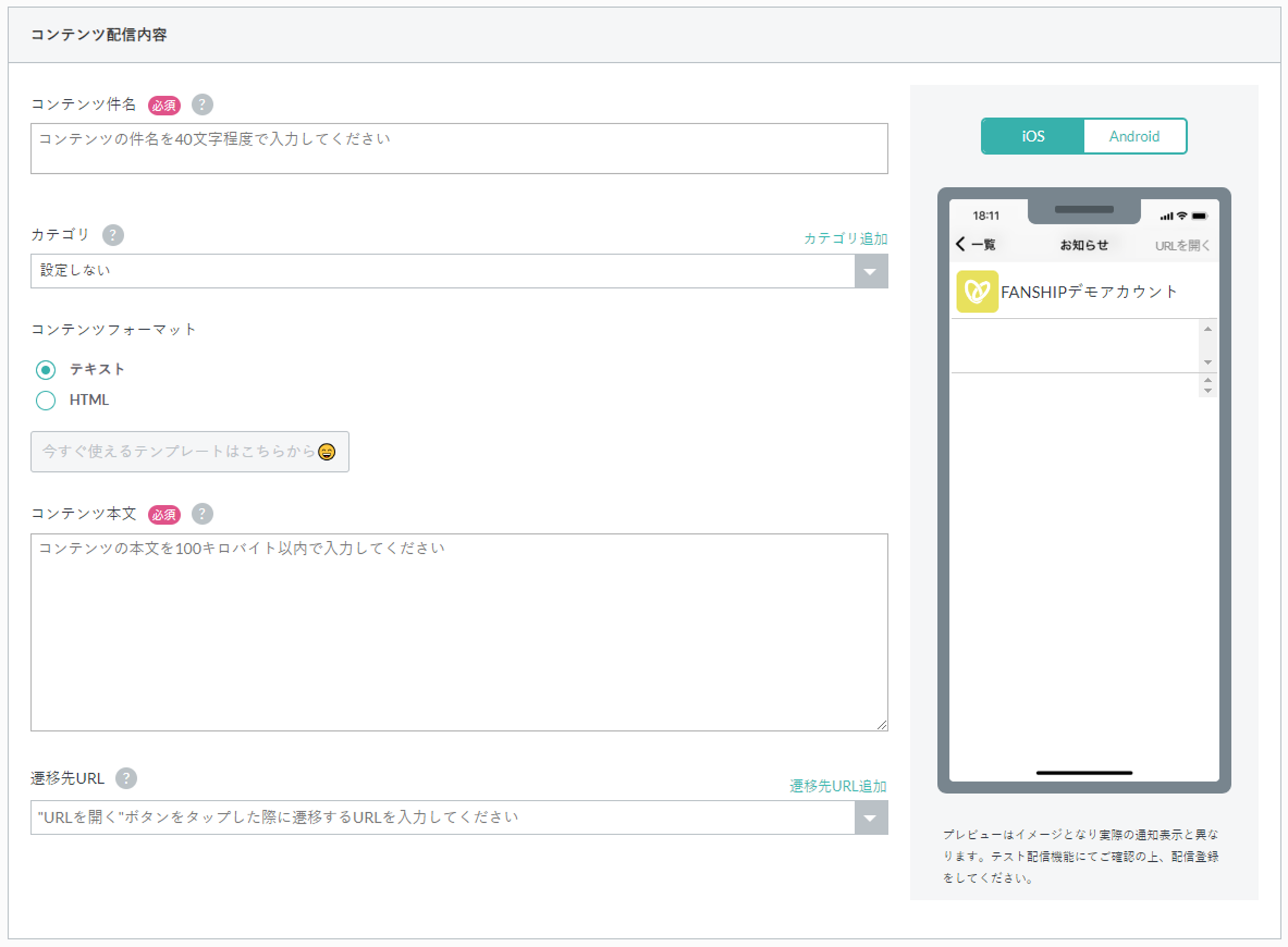This screenshot has height=947, width=1288.
Task: Switch preview to the iOS tab
Action: [1032, 137]
